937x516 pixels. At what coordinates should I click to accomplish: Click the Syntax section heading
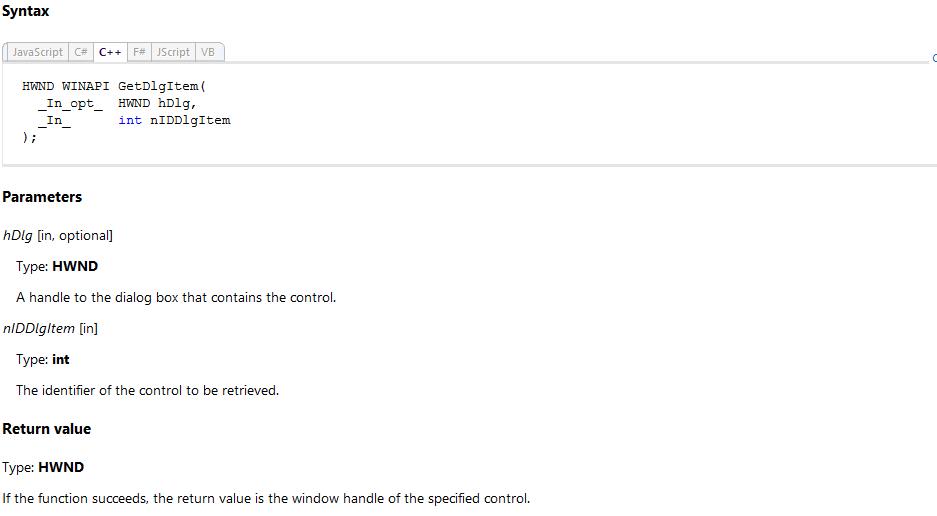click(26, 11)
